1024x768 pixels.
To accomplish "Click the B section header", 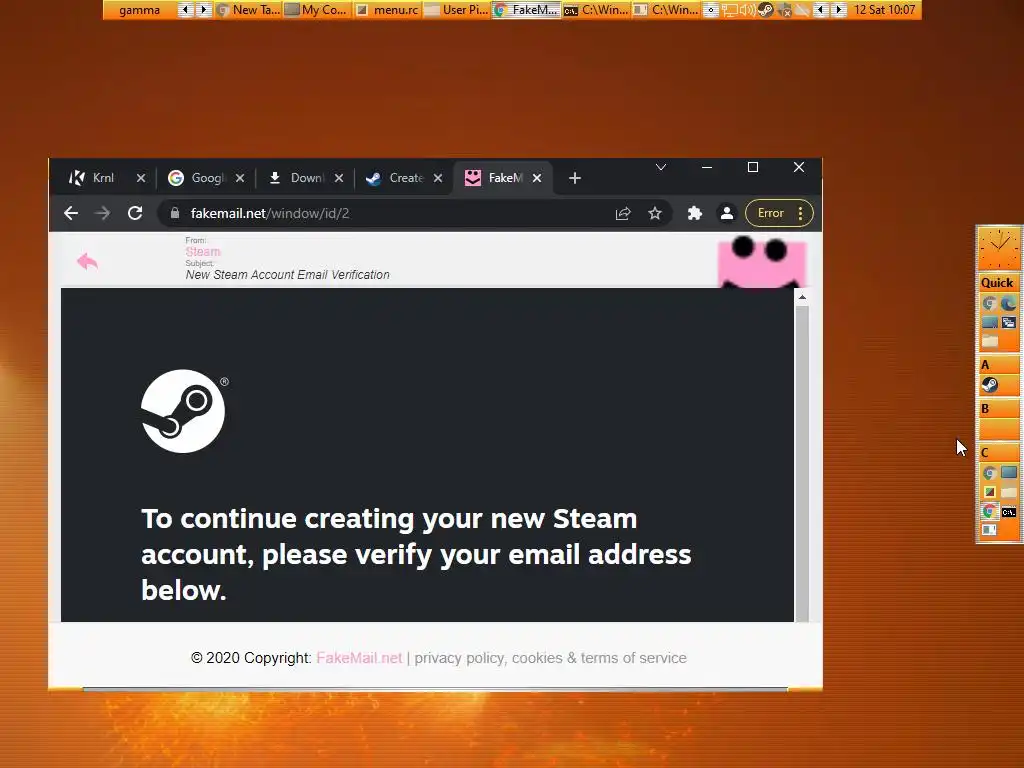I will (998, 409).
